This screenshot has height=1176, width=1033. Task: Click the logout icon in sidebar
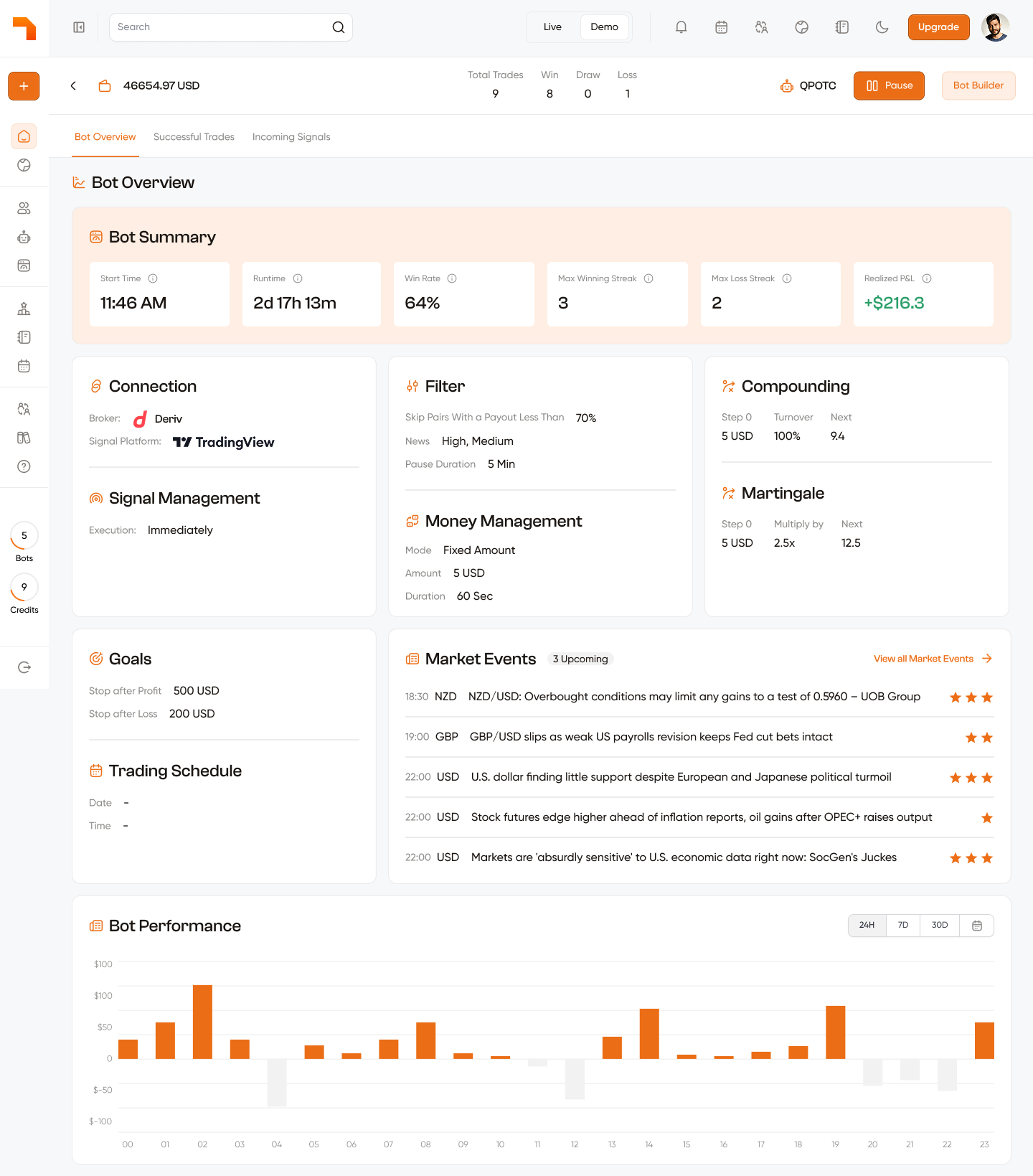[x=24, y=667]
